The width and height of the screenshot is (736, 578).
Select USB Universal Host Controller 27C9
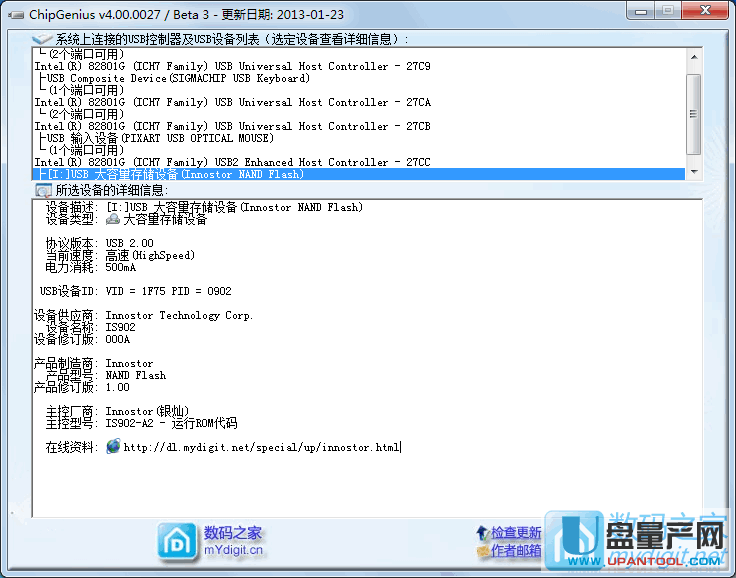pyautogui.click(x=232, y=66)
